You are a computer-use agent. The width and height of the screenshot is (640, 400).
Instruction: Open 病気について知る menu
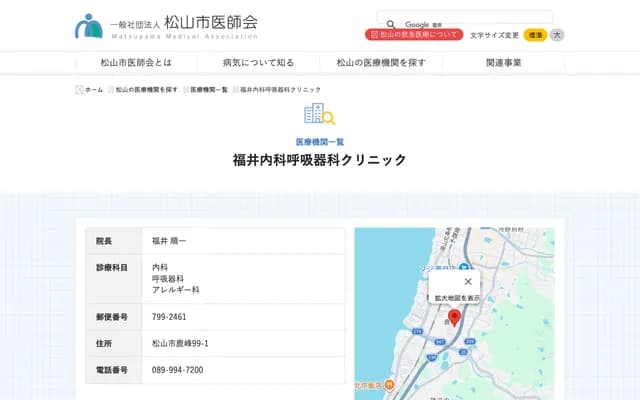[x=258, y=63]
